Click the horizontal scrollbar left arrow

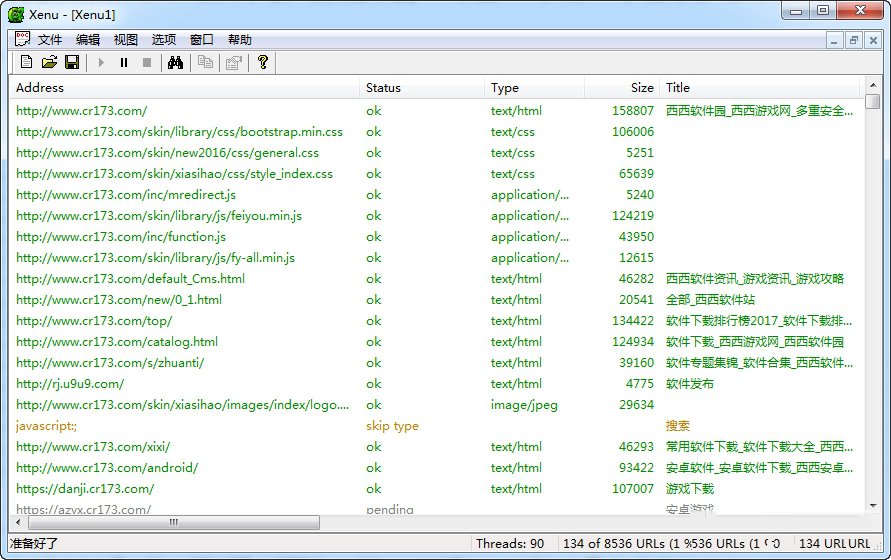(x=18, y=522)
